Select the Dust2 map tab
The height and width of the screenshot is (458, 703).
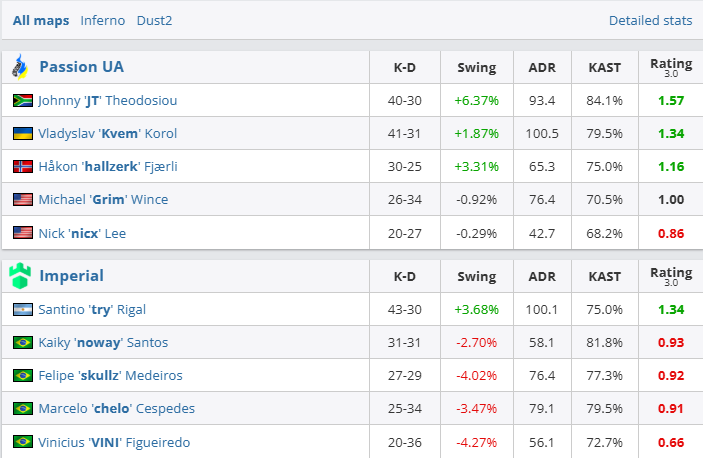click(154, 20)
